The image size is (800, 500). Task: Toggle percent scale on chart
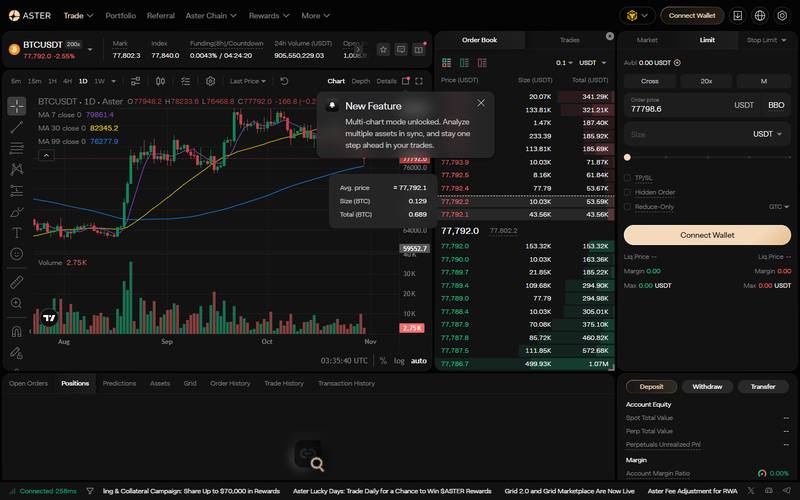pyautogui.click(x=383, y=361)
